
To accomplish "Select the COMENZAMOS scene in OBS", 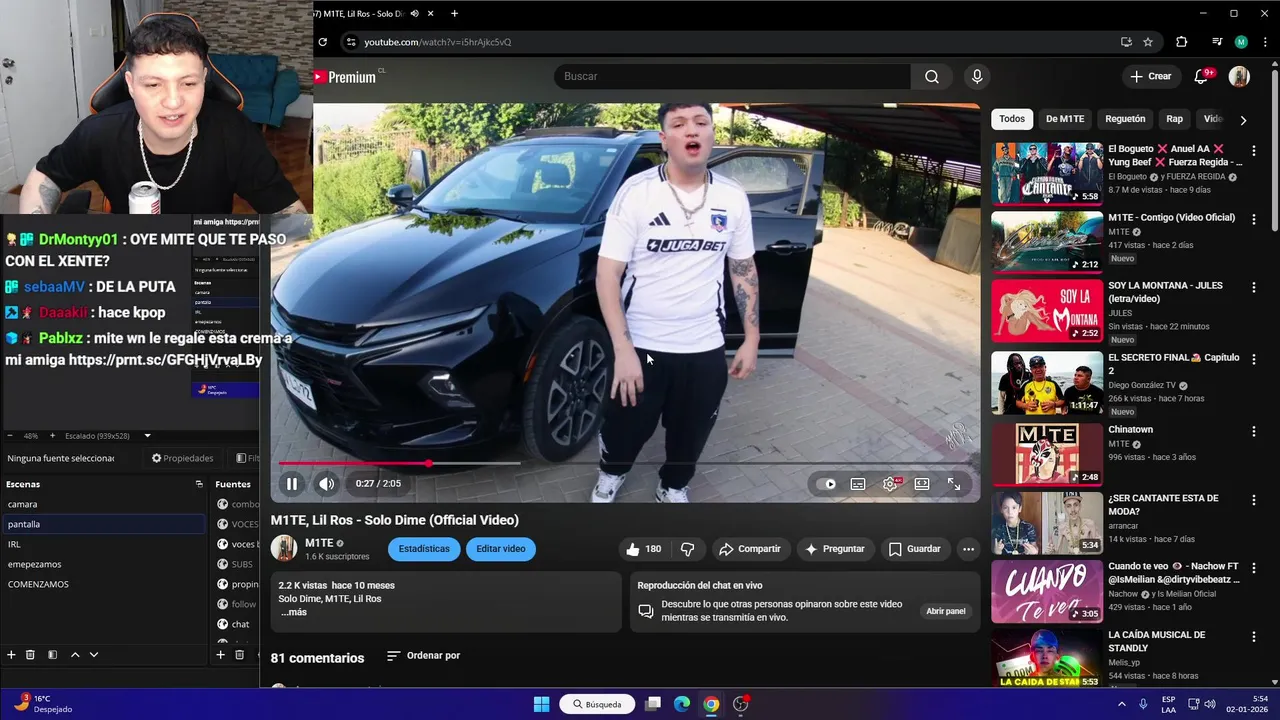I will coord(103,584).
